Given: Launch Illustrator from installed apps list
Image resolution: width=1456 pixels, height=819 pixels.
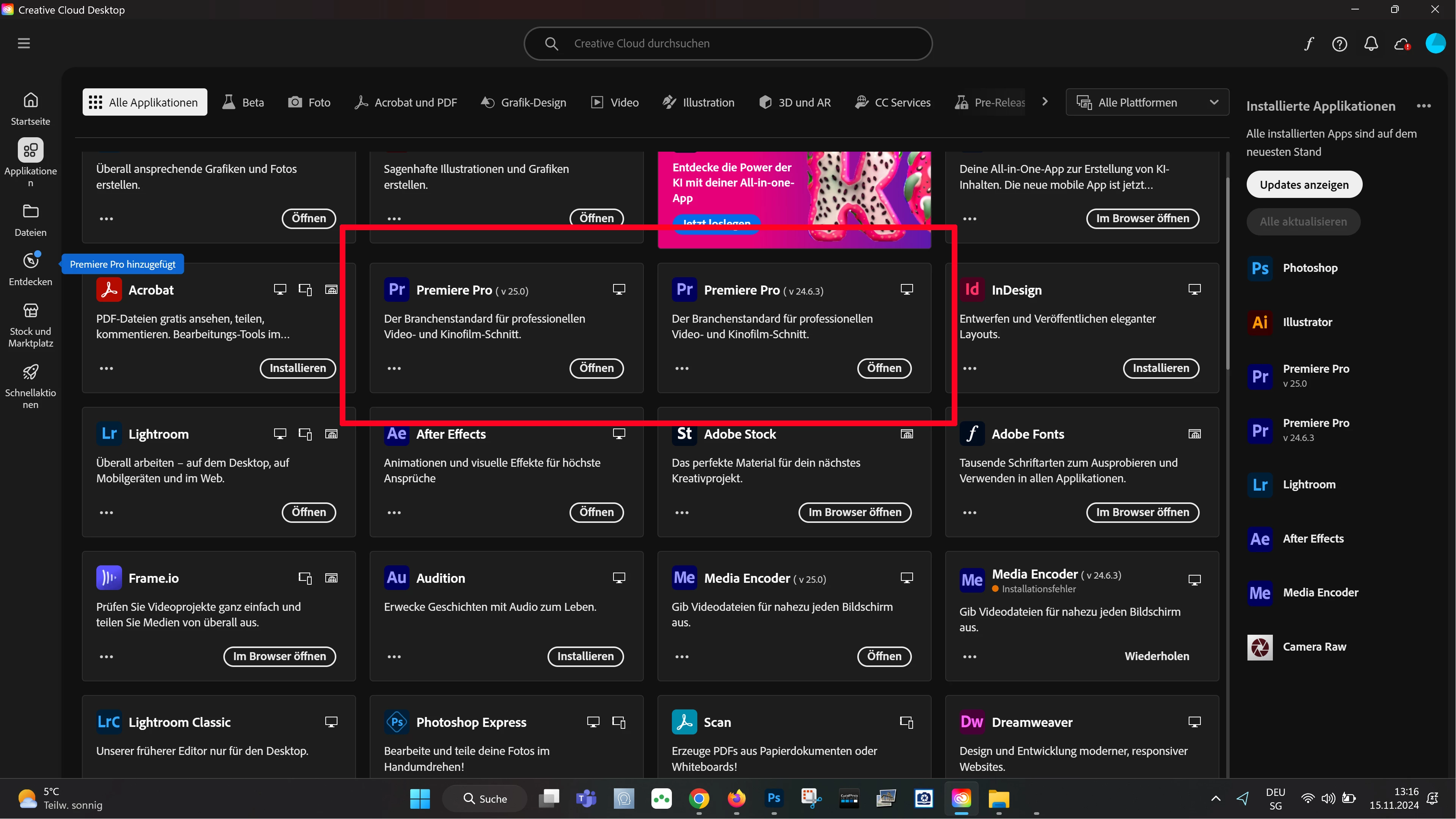Looking at the screenshot, I should point(1307,322).
